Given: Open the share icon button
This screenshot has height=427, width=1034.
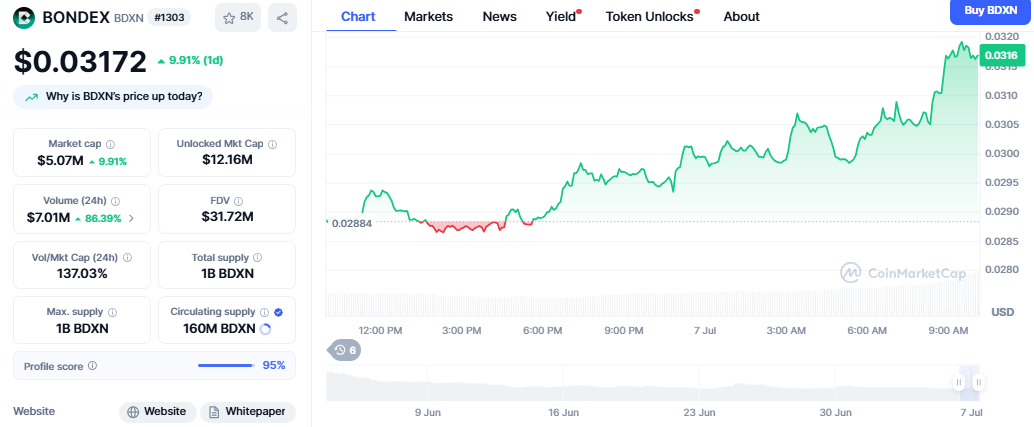Looking at the screenshot, I should point(282,18).
